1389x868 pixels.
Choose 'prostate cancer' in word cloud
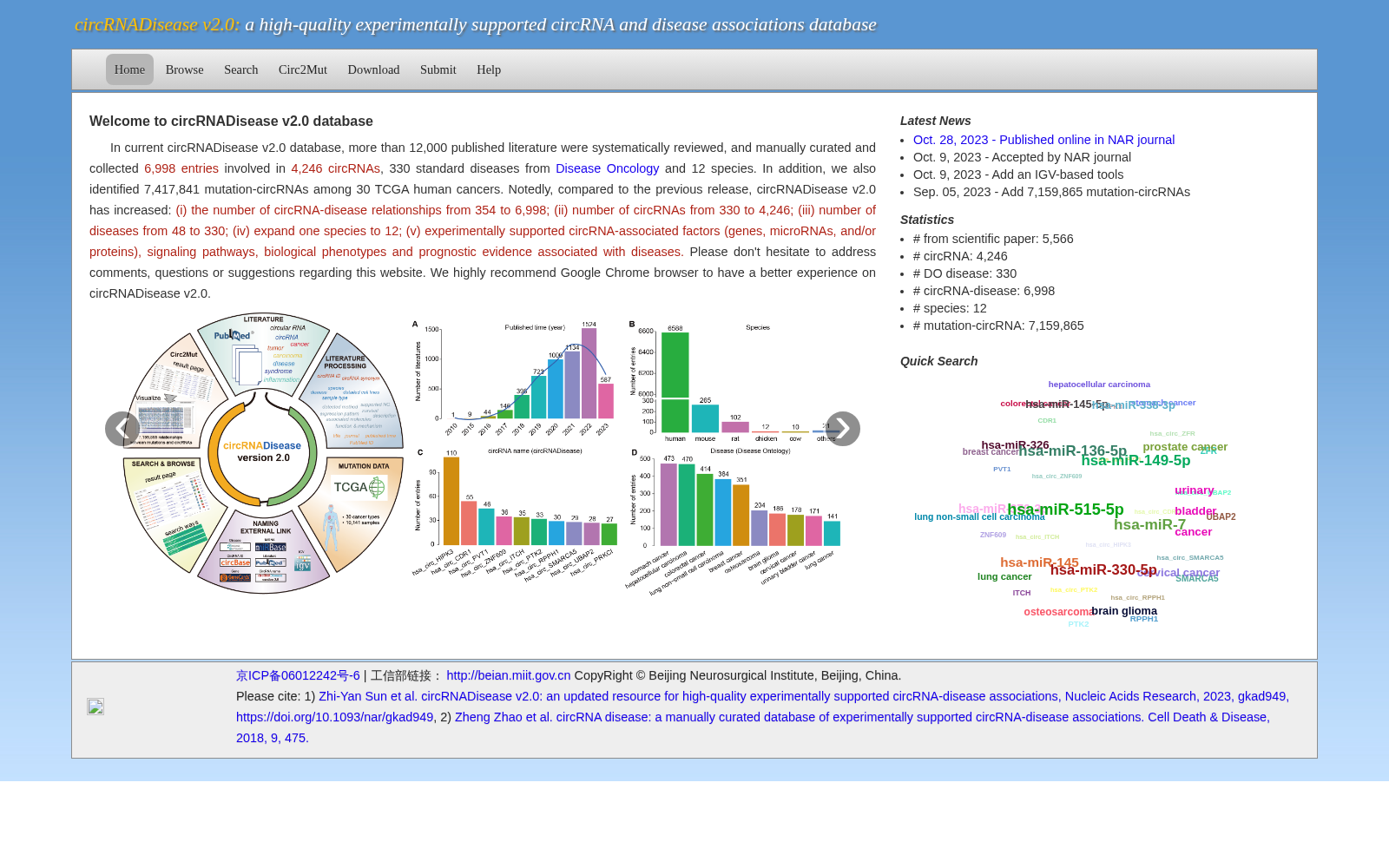pos(1185,447)
